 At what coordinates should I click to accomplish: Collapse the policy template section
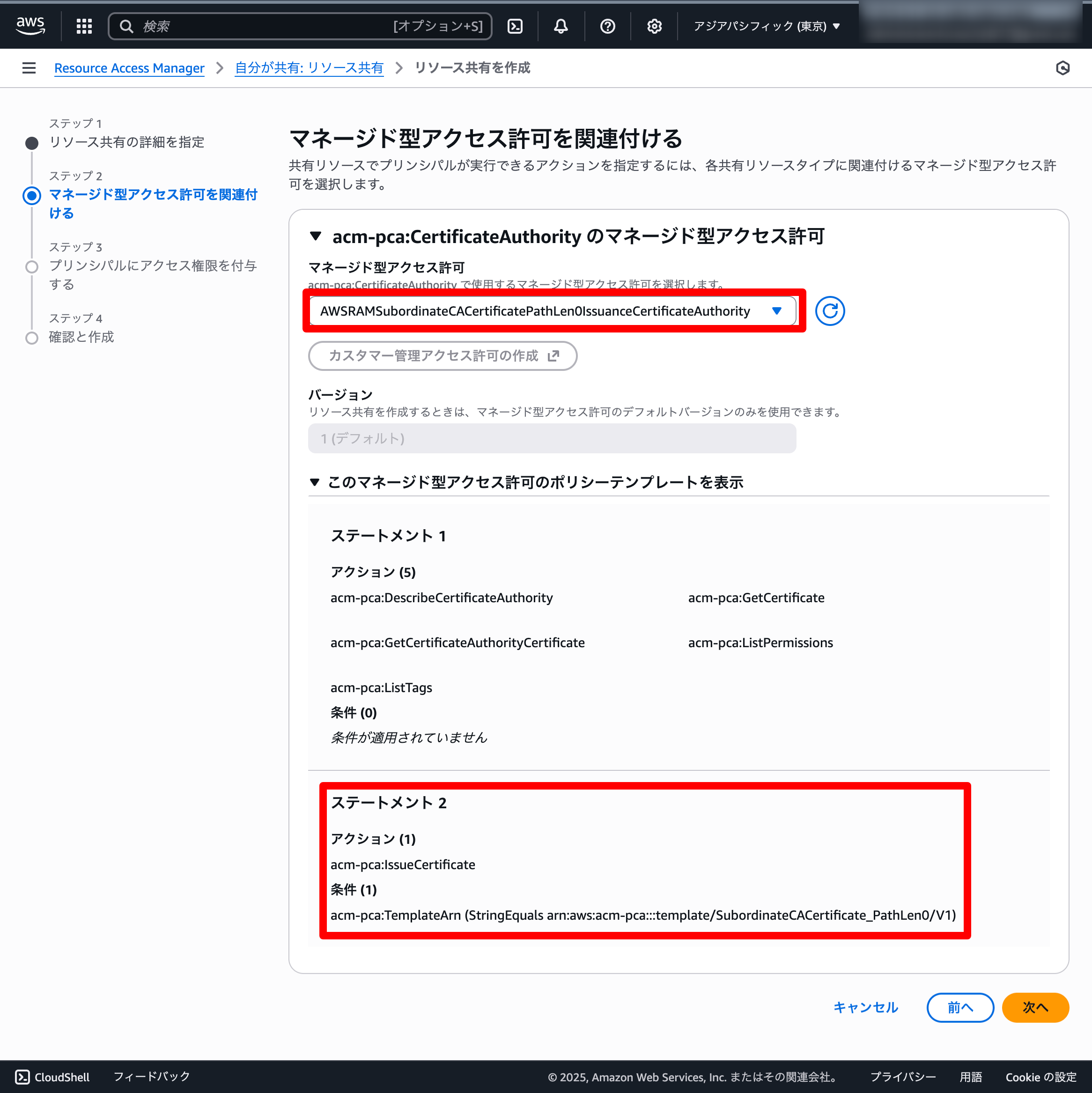click(x=316, y=482)
